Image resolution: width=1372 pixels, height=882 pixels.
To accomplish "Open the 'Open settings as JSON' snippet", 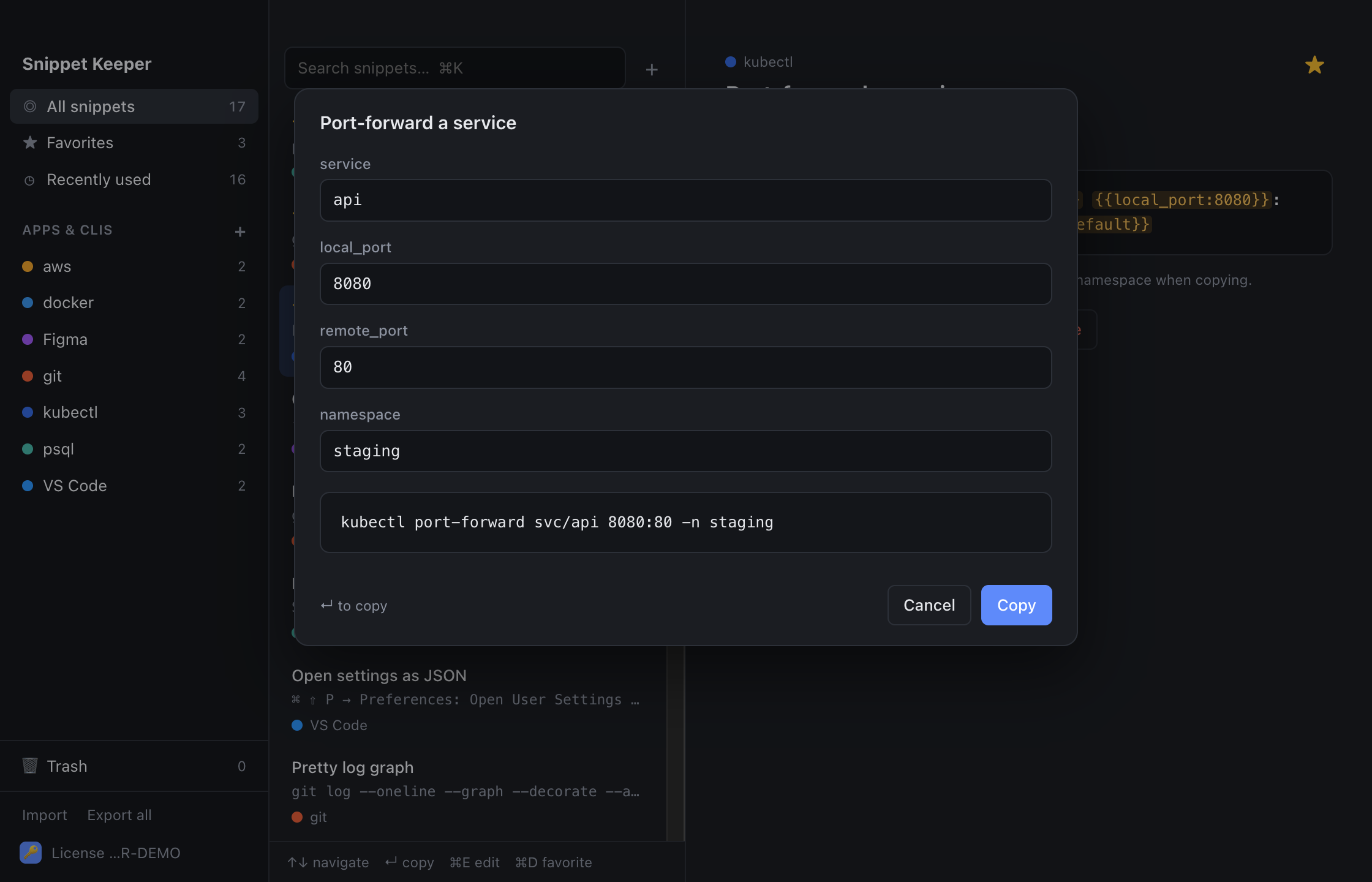I will (x=467, y=699).
